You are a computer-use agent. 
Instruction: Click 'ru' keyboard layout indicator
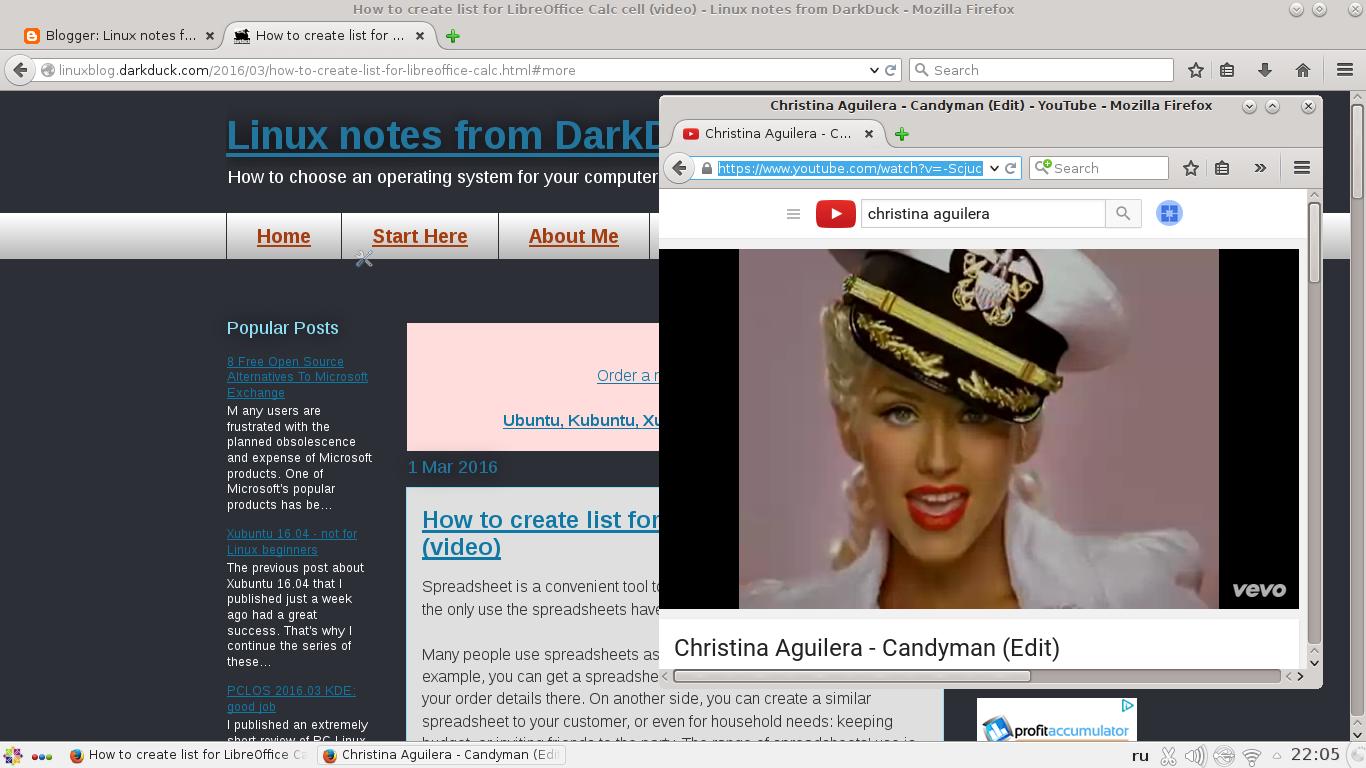tap(1139, 756)
